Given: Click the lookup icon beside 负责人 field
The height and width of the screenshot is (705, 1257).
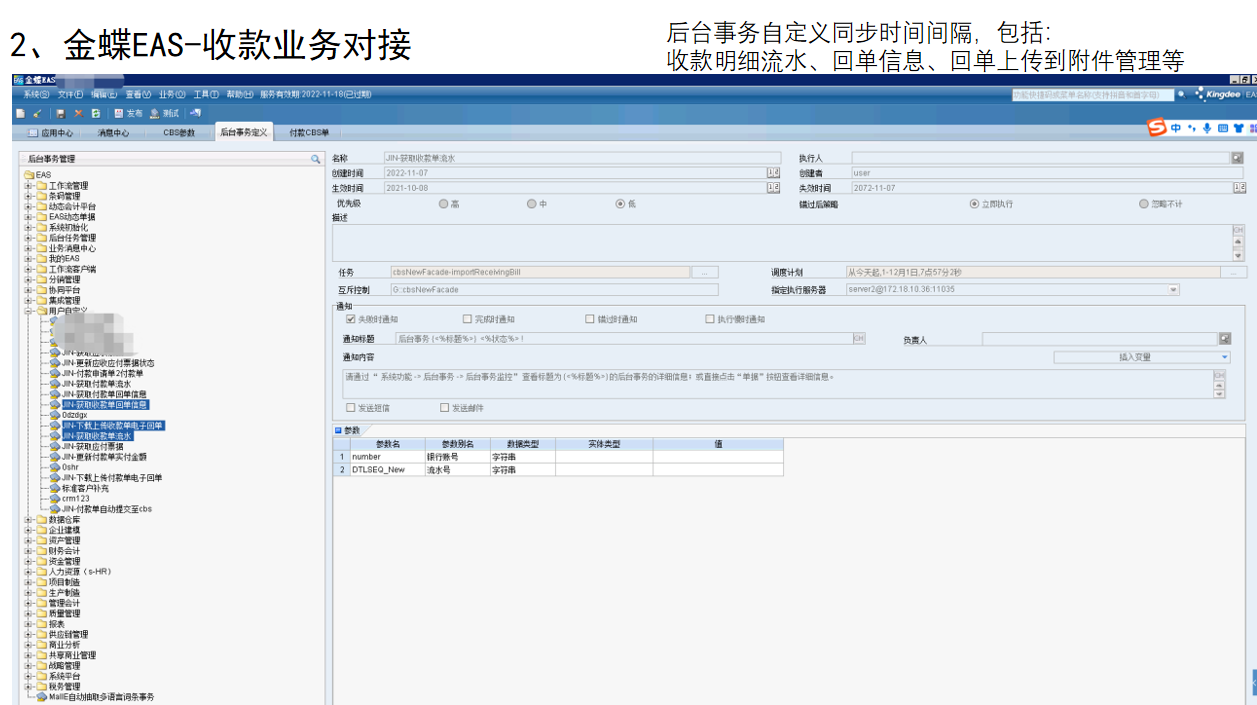Looking at the screenshot, I should [1225, 339].
